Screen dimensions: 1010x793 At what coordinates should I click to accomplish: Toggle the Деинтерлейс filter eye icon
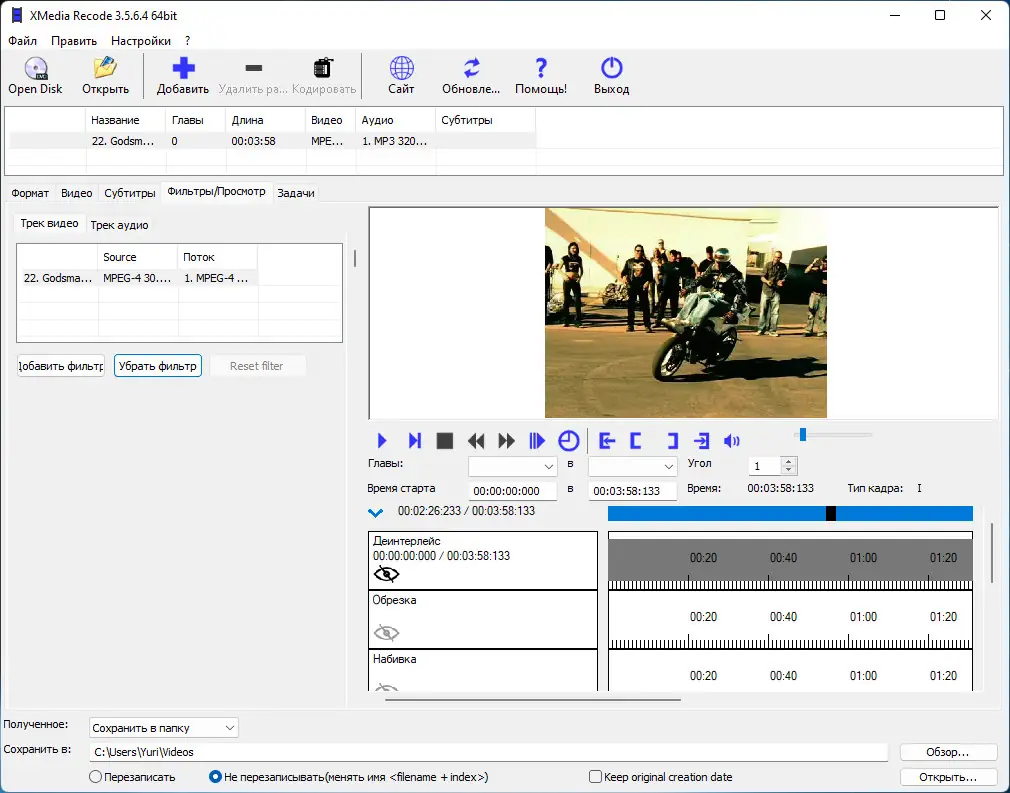(386, 574)
